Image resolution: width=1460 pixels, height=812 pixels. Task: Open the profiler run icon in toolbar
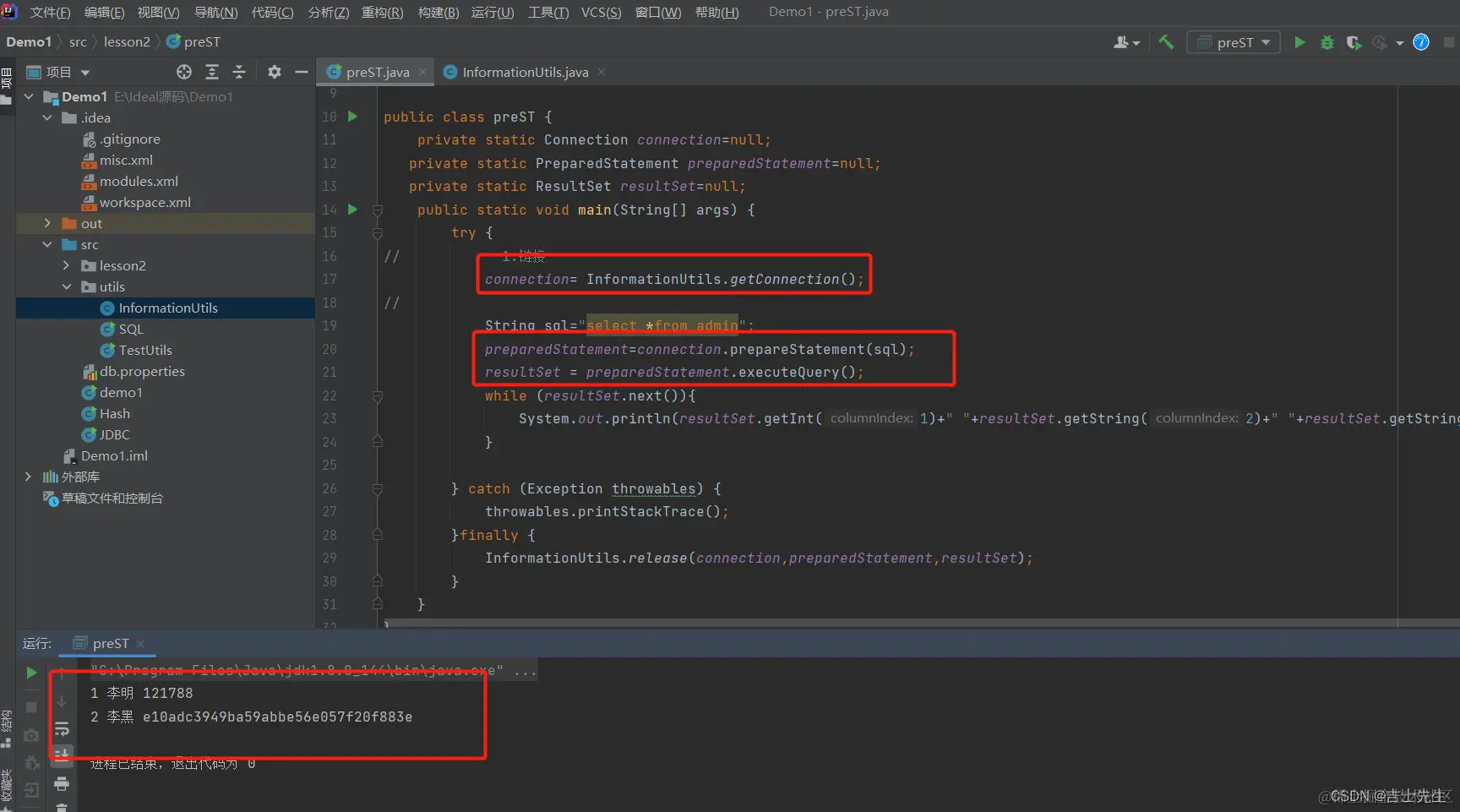click(1380, 42)
